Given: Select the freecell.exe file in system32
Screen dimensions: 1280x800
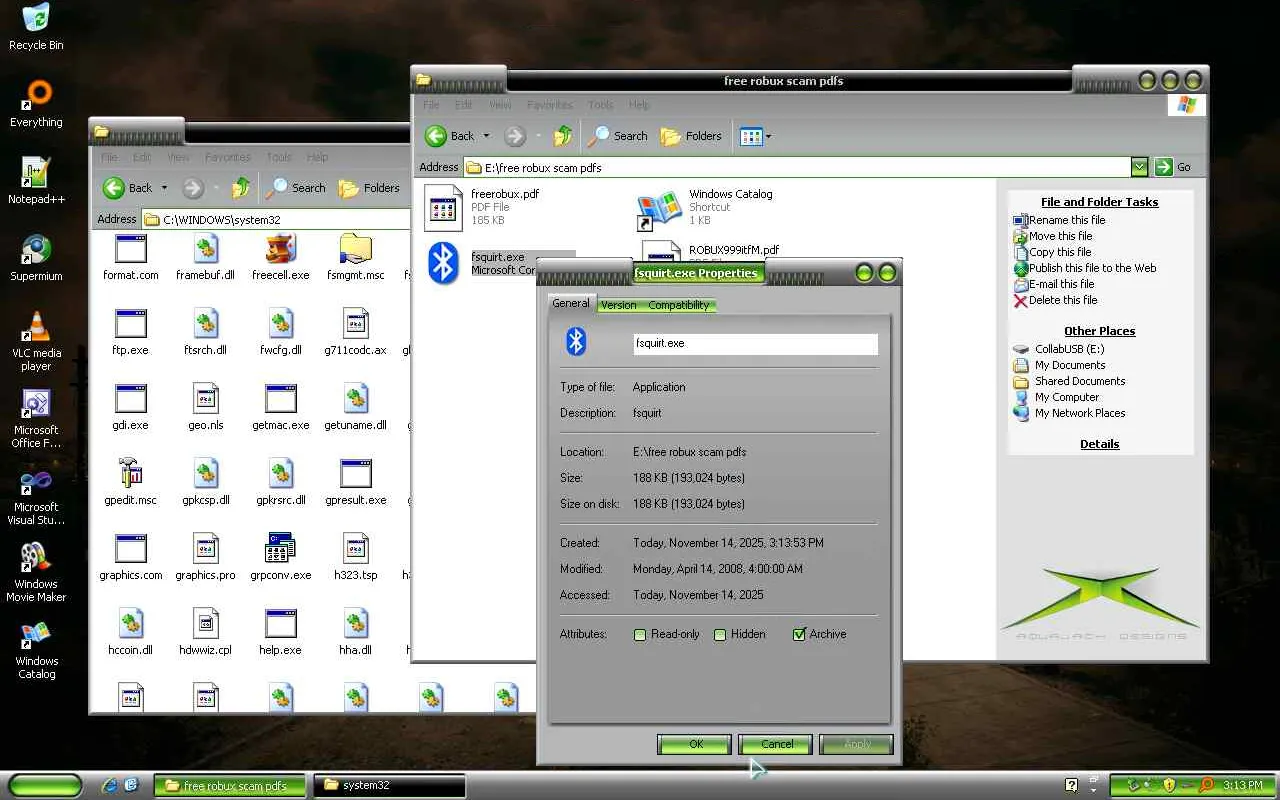Looking at the screenshot, I should (281, 257).
